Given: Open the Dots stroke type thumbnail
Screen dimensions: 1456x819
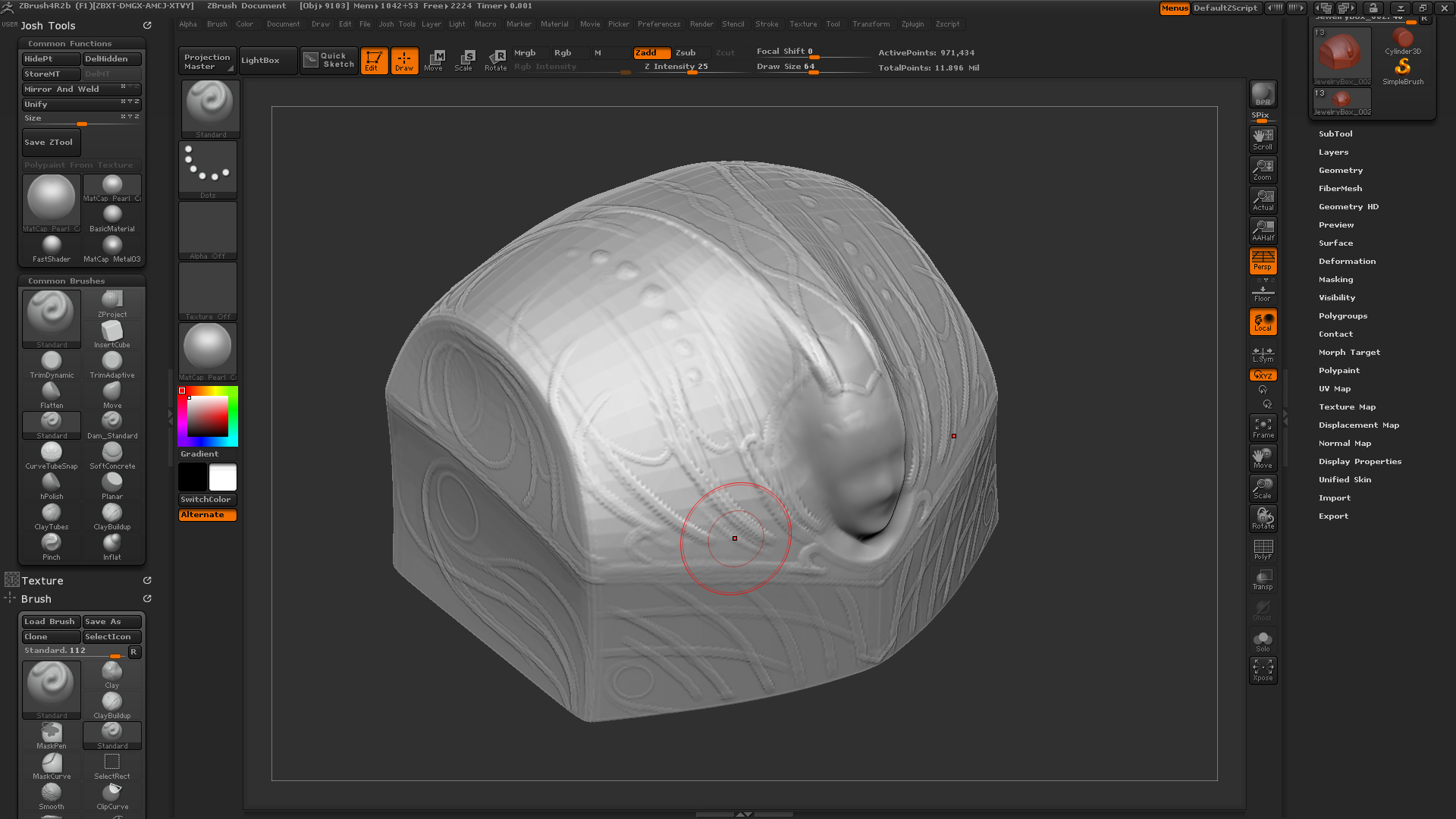Looking at the screenshot, I should pos(208,170).
